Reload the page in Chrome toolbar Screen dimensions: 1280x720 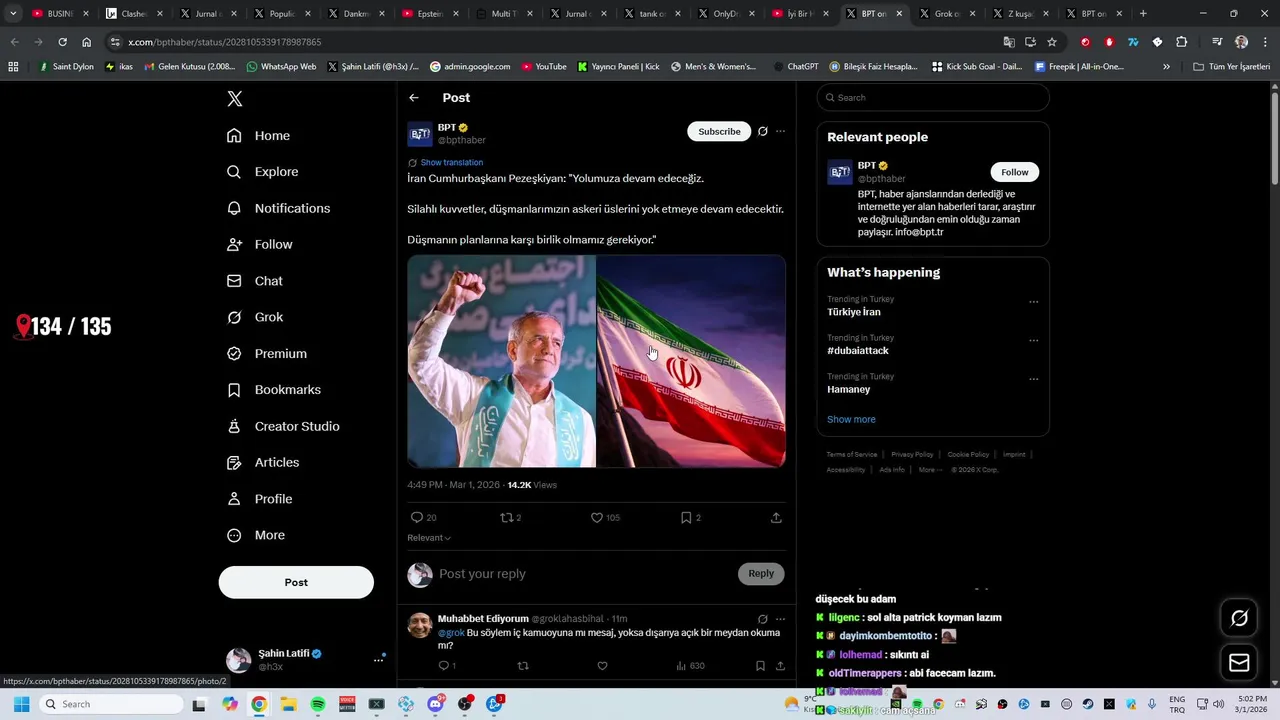coord(62,42)
